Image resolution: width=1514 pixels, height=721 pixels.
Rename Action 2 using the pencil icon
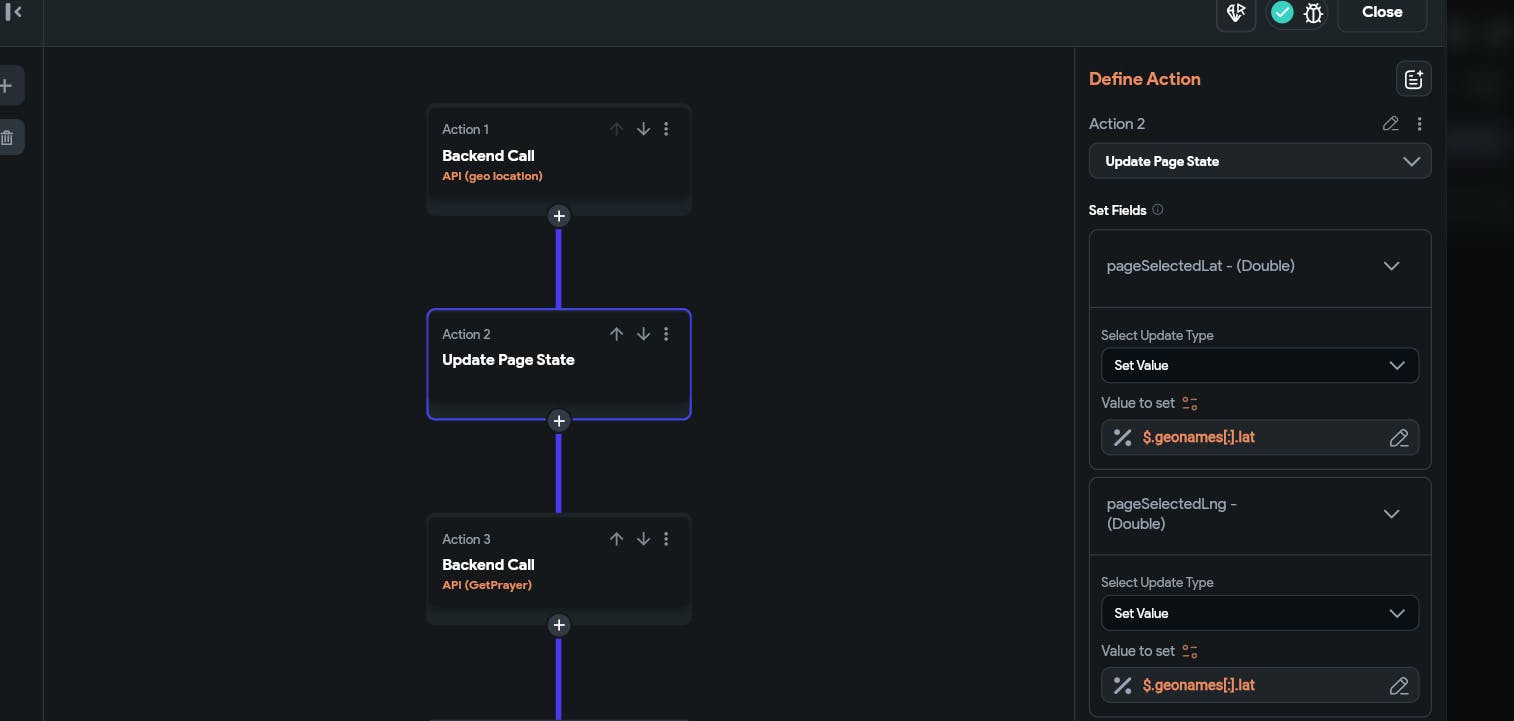1390,124
